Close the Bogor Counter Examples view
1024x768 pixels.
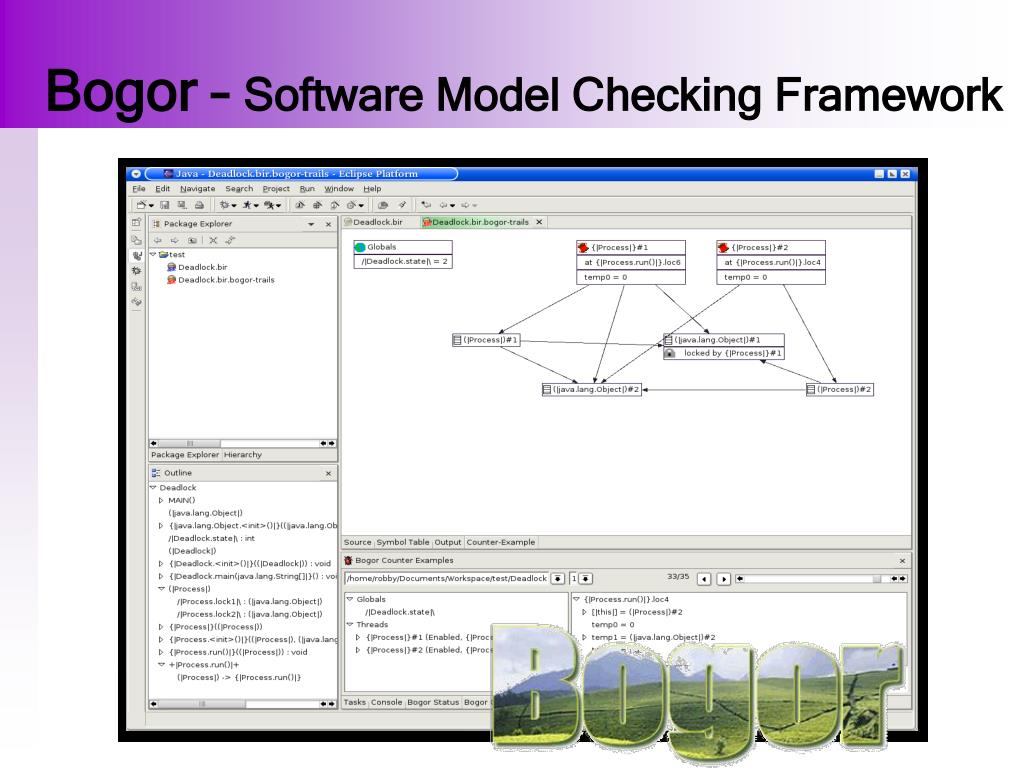[902, 561]
